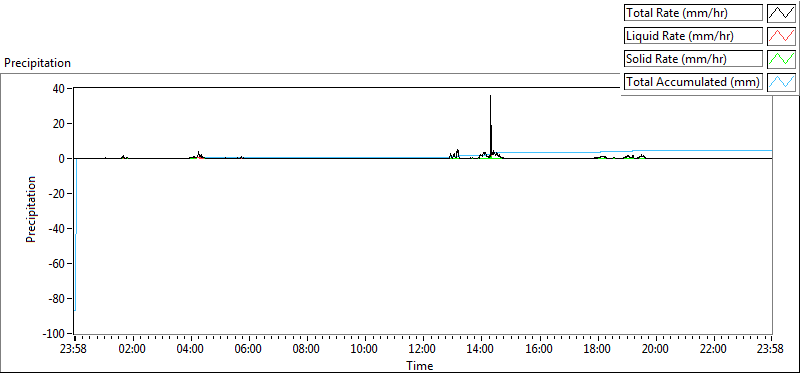Open Total Rate plot style swatch
This screenshot has width=800, height=373.
[x=782, y=13]
